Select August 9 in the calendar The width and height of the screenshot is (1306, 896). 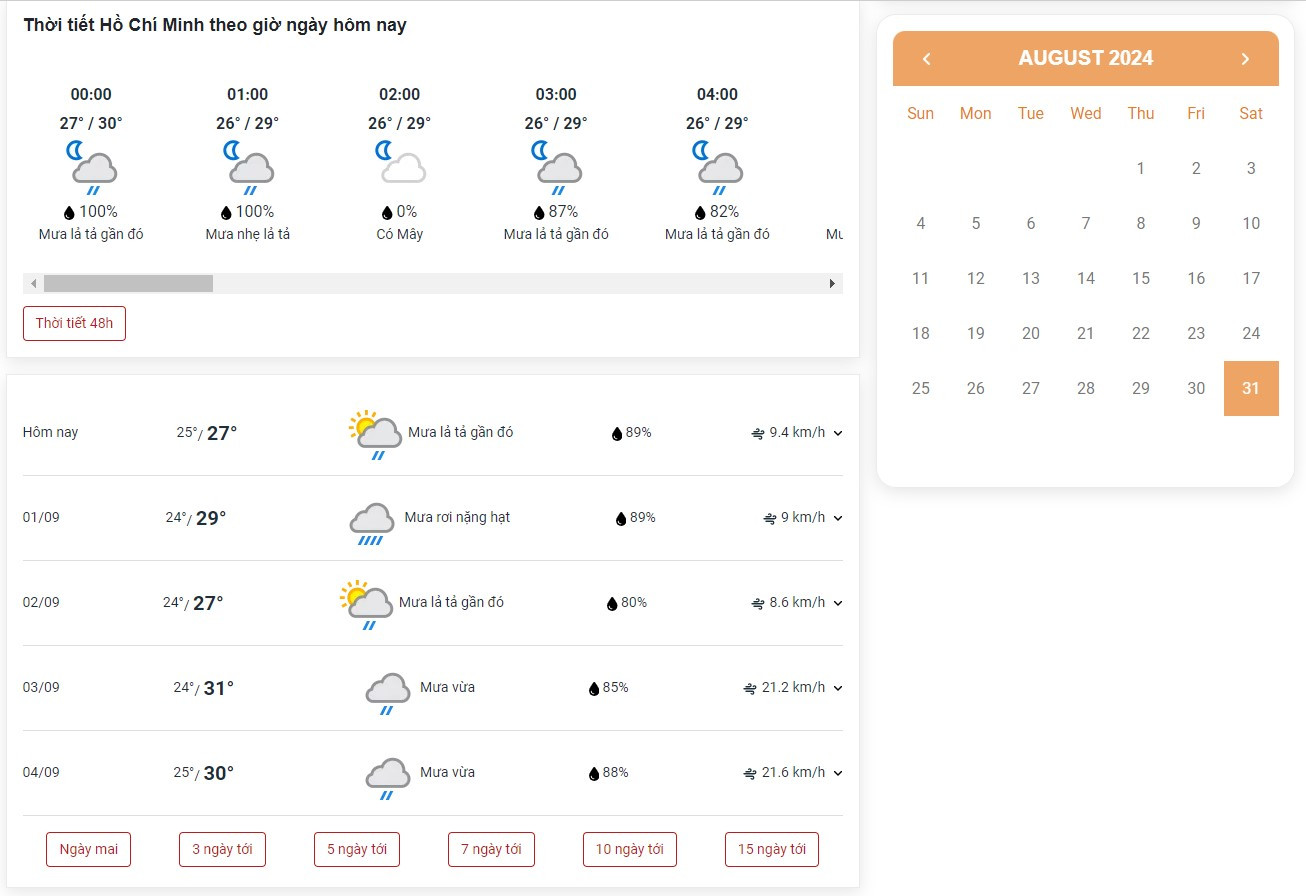coord(1196,223)
